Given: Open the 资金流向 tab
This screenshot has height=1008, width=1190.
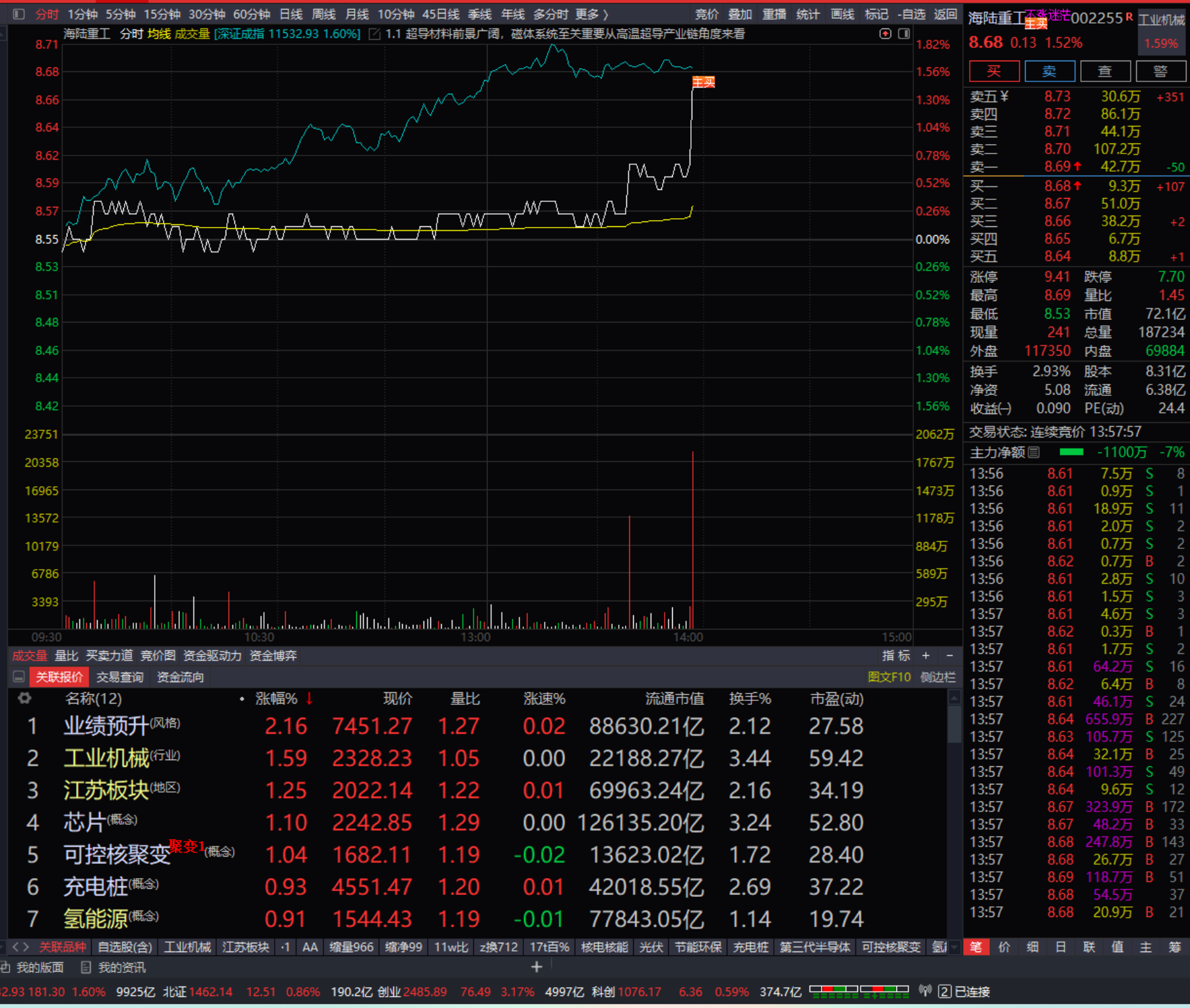Looking at the screenshot, I should pyautogui.click(x=180, y=677).
